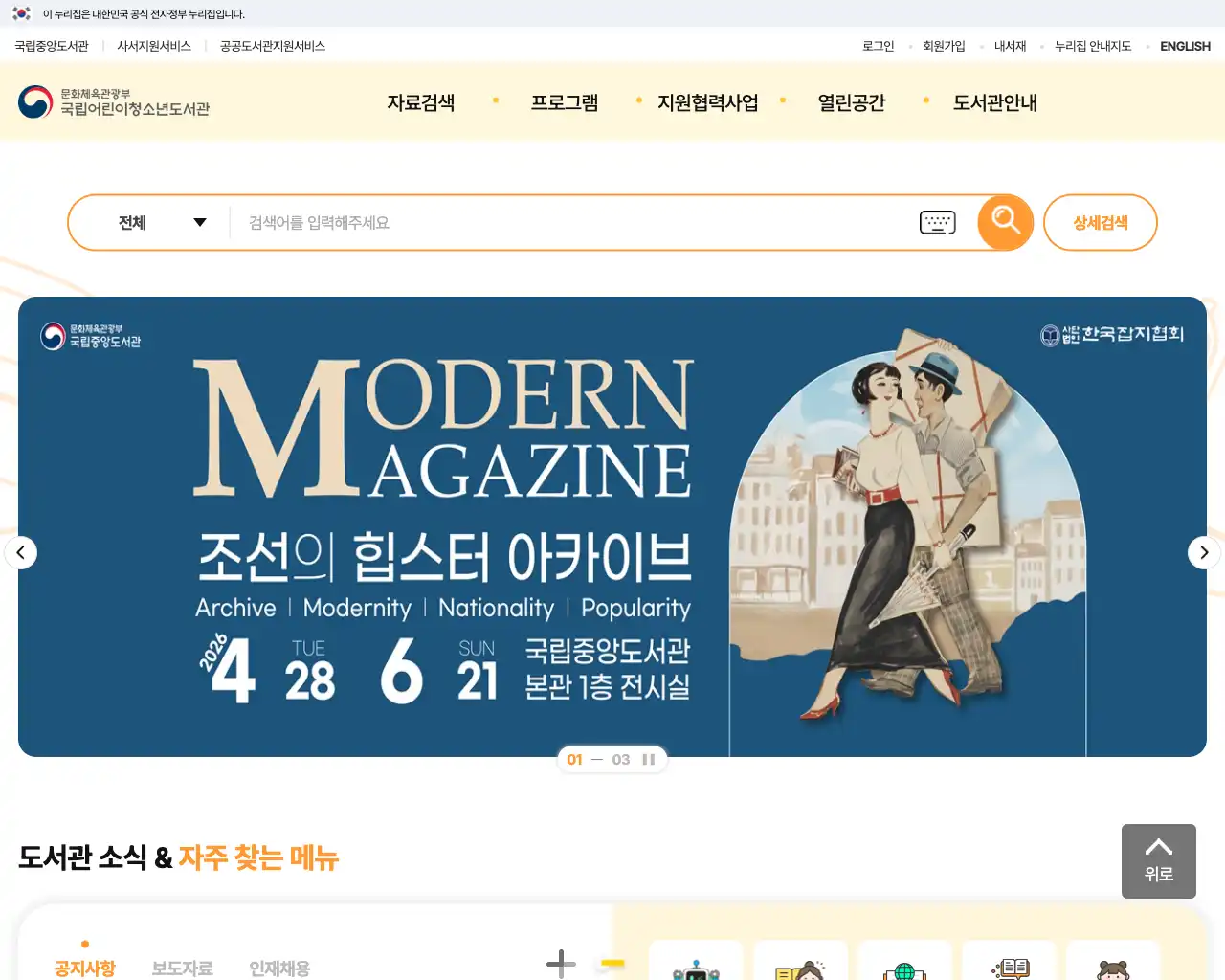1225x980 pixels.
Task: Open the virtual keyboard icon
Action: tap(937, 222)
